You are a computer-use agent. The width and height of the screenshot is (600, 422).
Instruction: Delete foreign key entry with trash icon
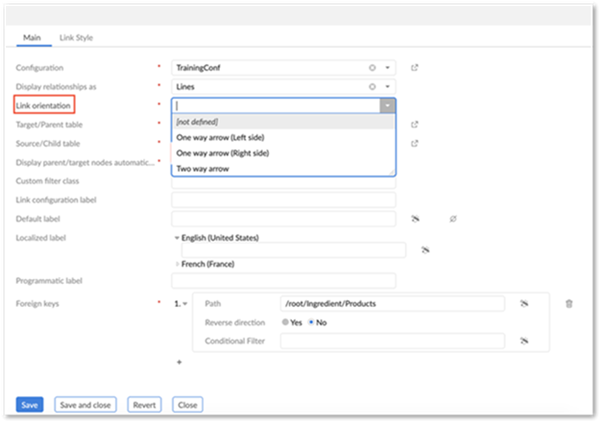[x=569, y=303]
